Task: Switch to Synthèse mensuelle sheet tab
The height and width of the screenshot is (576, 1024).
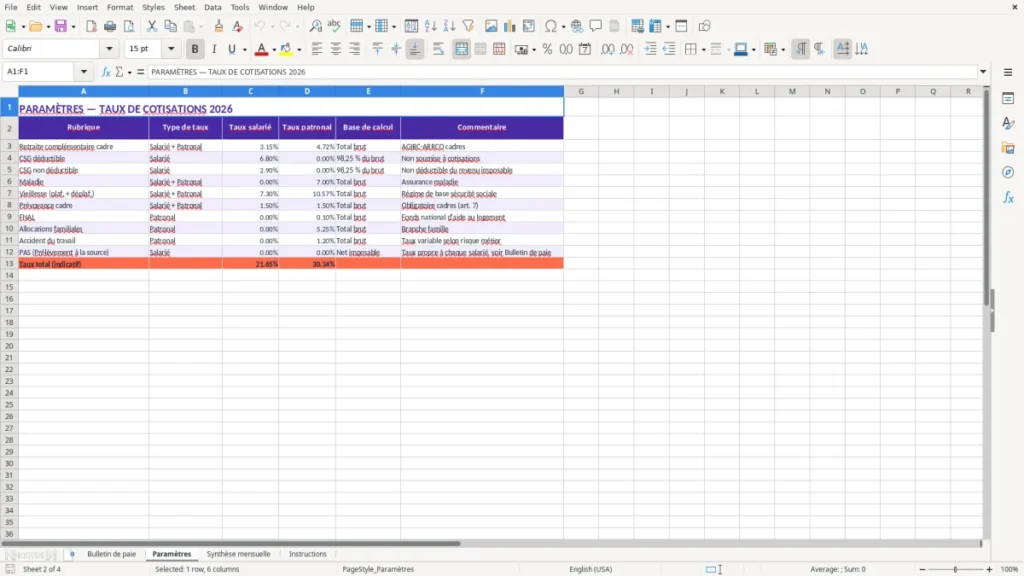Action: (238, 554)
